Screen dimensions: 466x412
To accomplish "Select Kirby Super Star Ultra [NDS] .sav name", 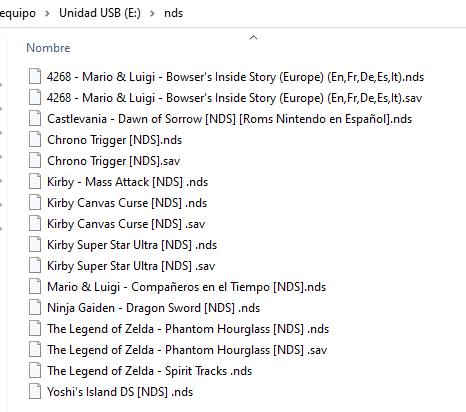I will tap(131, 266).
